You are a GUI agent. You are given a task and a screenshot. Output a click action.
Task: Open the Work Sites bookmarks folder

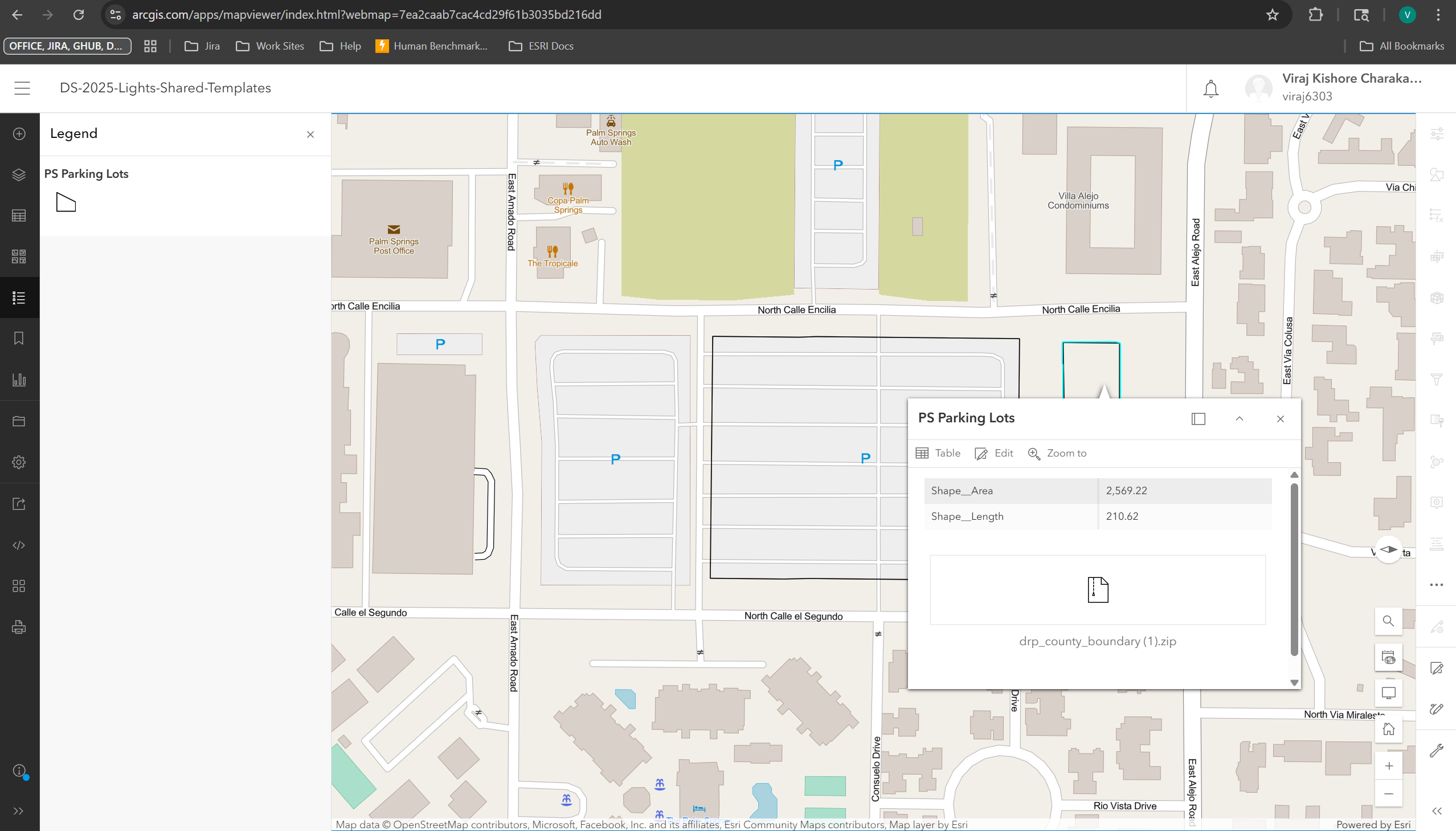pos(270,46)
